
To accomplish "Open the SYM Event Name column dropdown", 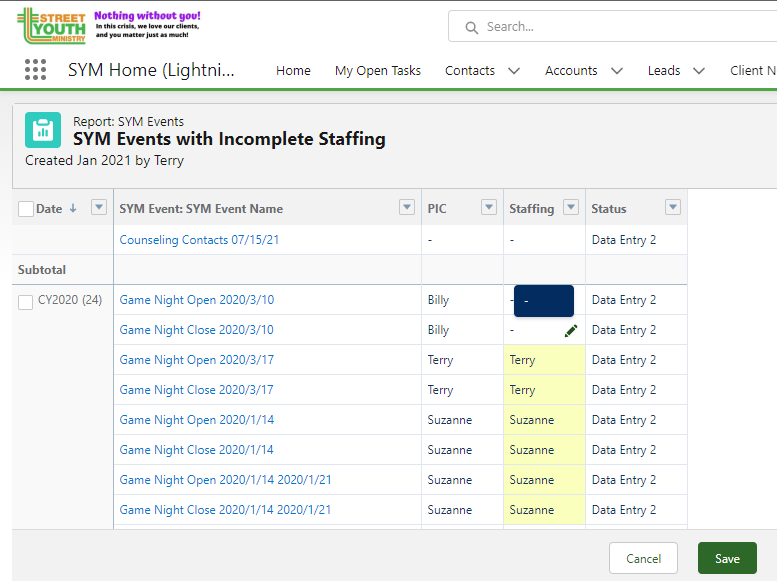I will click(x=407, y=208).
